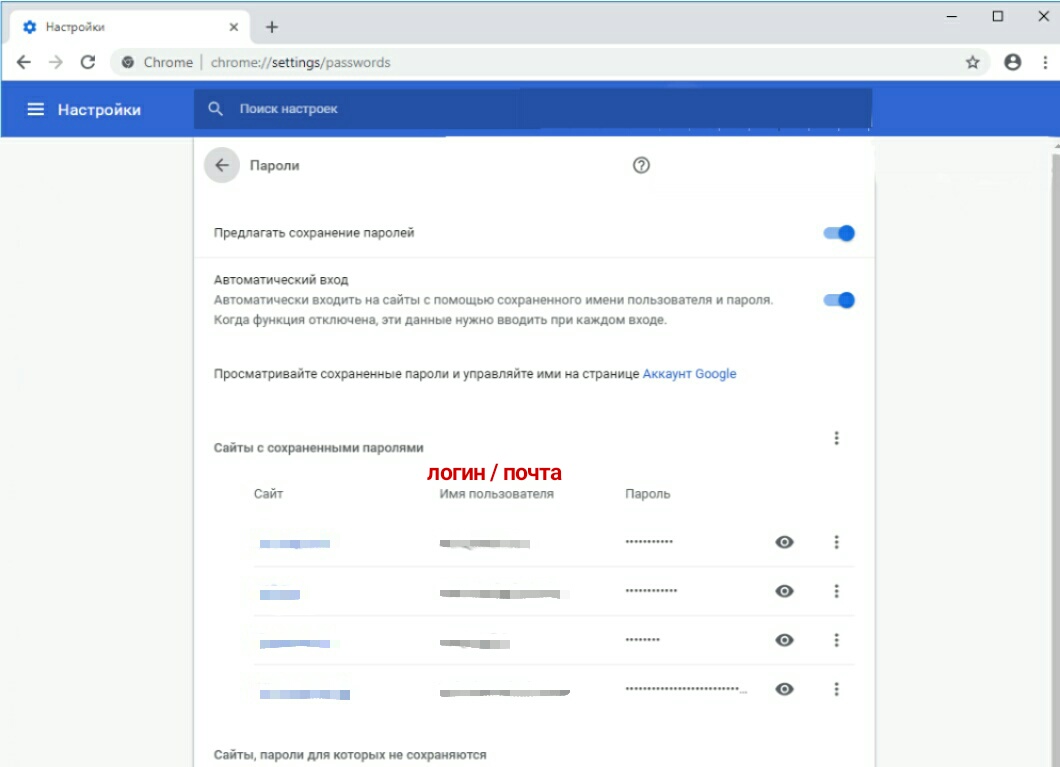The width and height of the screenshot is (1060, 767).
Task: Click the reload page icon
Action: click(88, 62)
